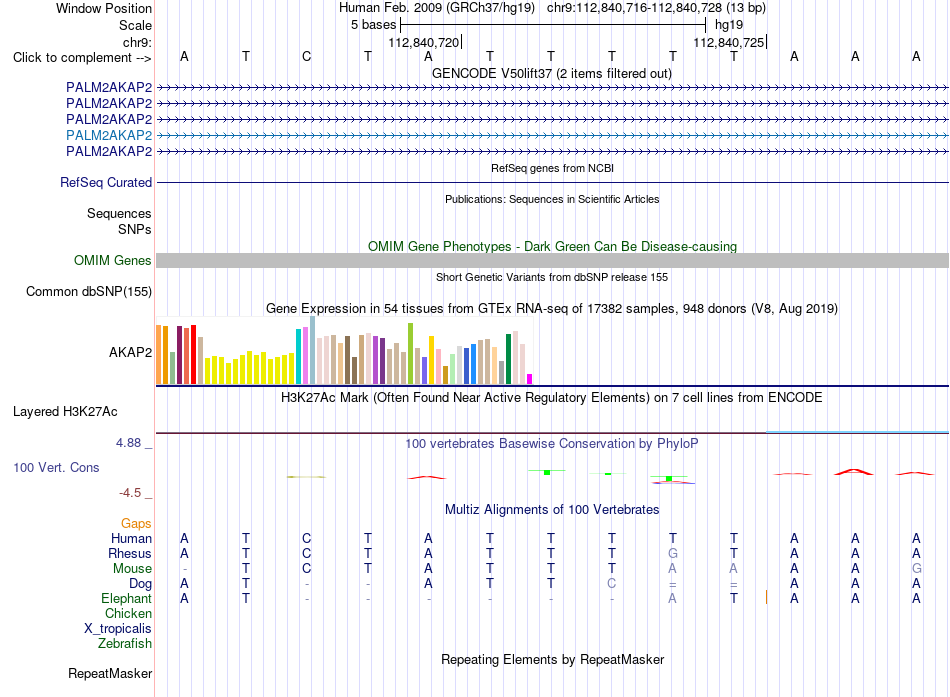The height and width of the screenshot is (697, 950).
Task: Click the 100 Vert. Cons label
Action: click(56, 467)
